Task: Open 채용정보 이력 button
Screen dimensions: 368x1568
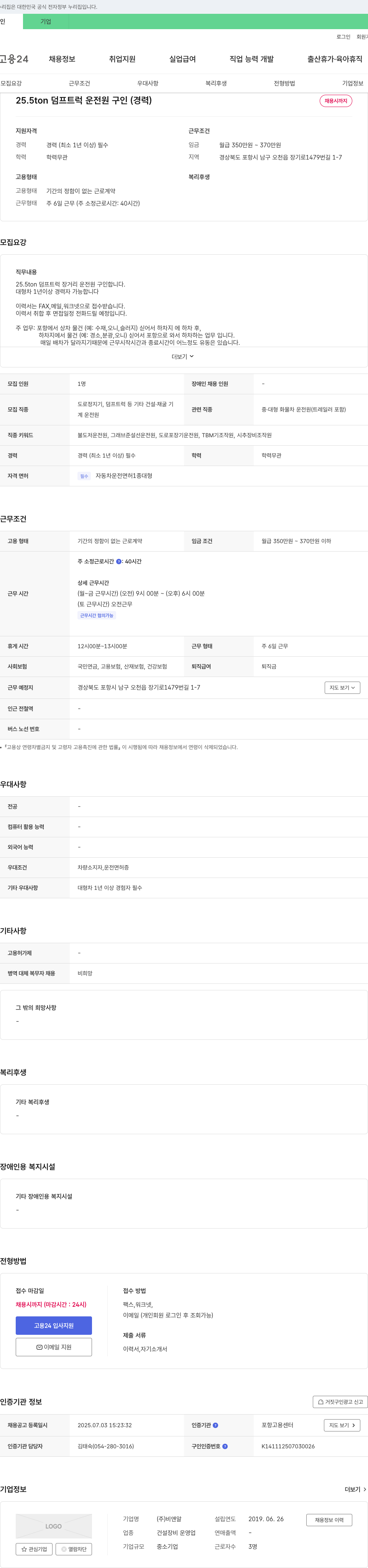Action: [329, 1520]
